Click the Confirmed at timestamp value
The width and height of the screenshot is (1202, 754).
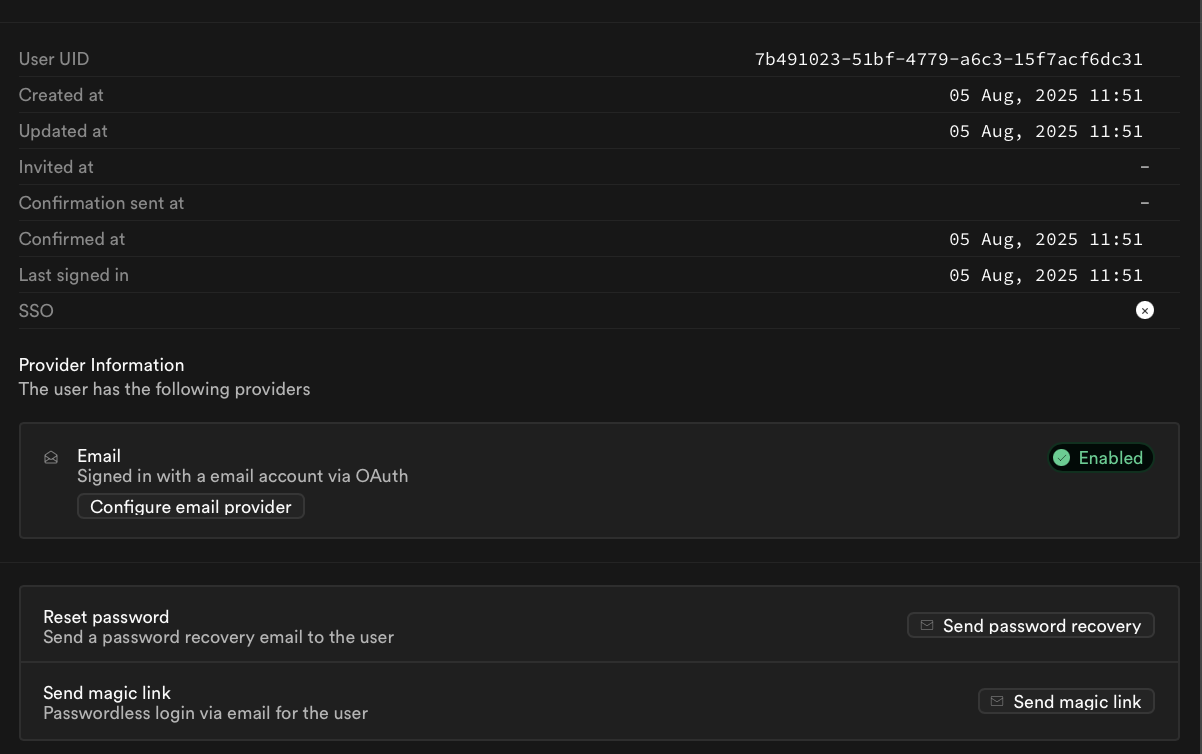coord(1046,239)
